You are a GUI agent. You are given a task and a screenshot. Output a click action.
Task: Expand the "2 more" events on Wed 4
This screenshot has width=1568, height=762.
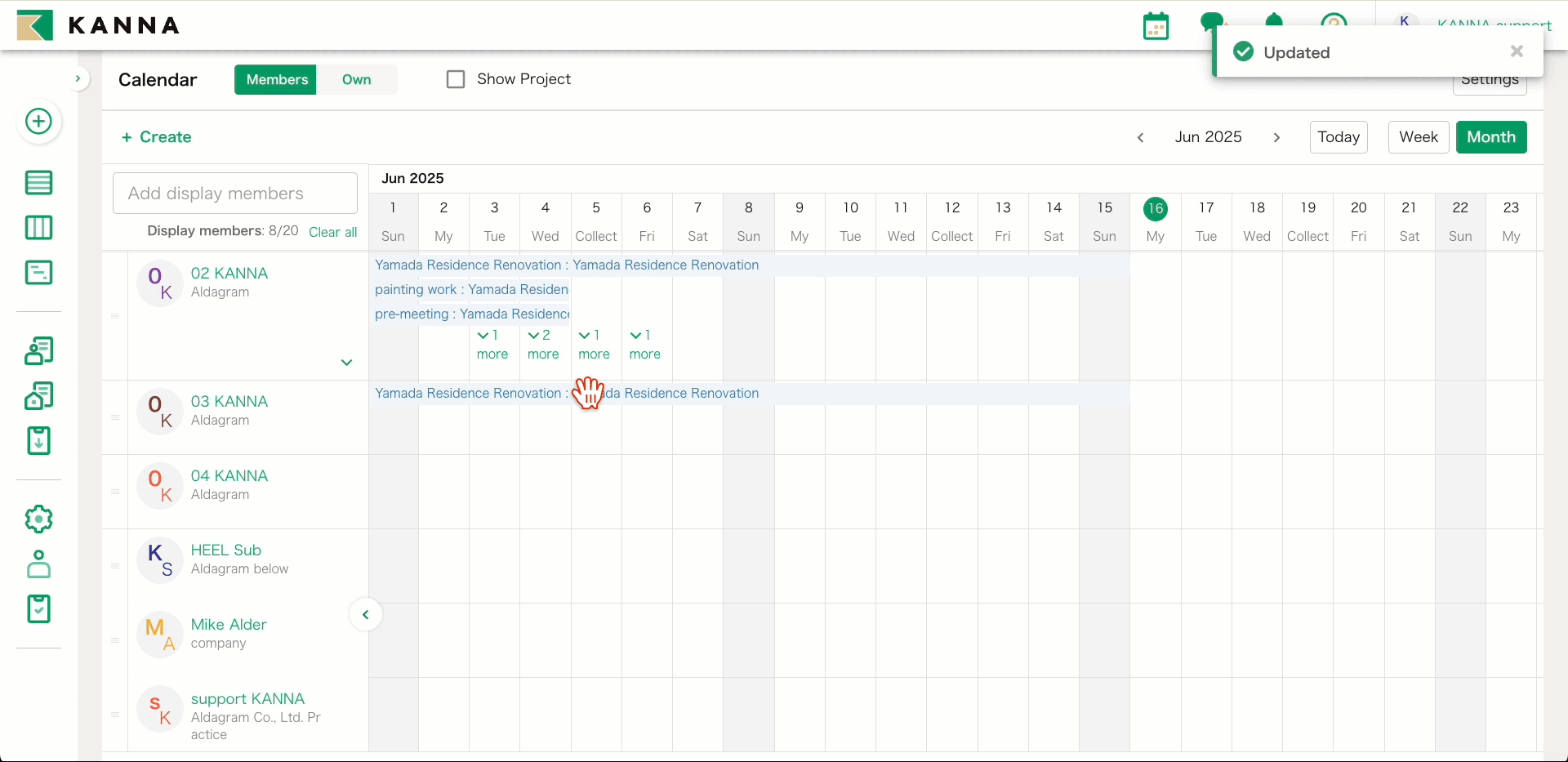pos(543,345)
